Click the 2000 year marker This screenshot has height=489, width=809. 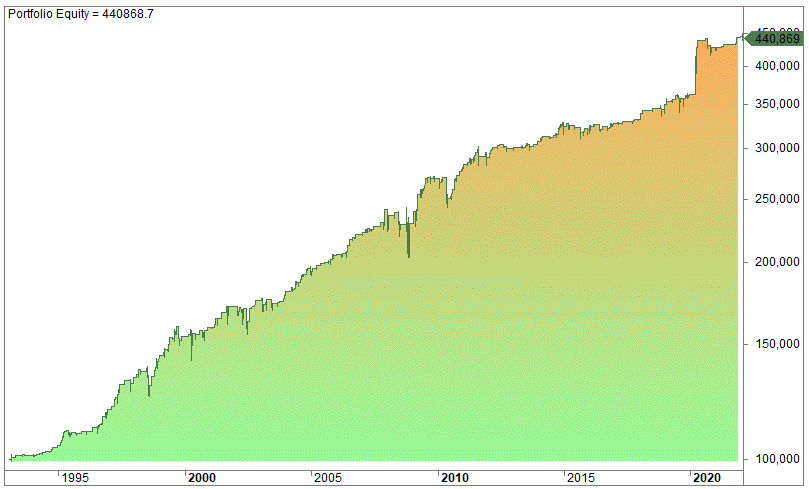(x=201, y=478)
